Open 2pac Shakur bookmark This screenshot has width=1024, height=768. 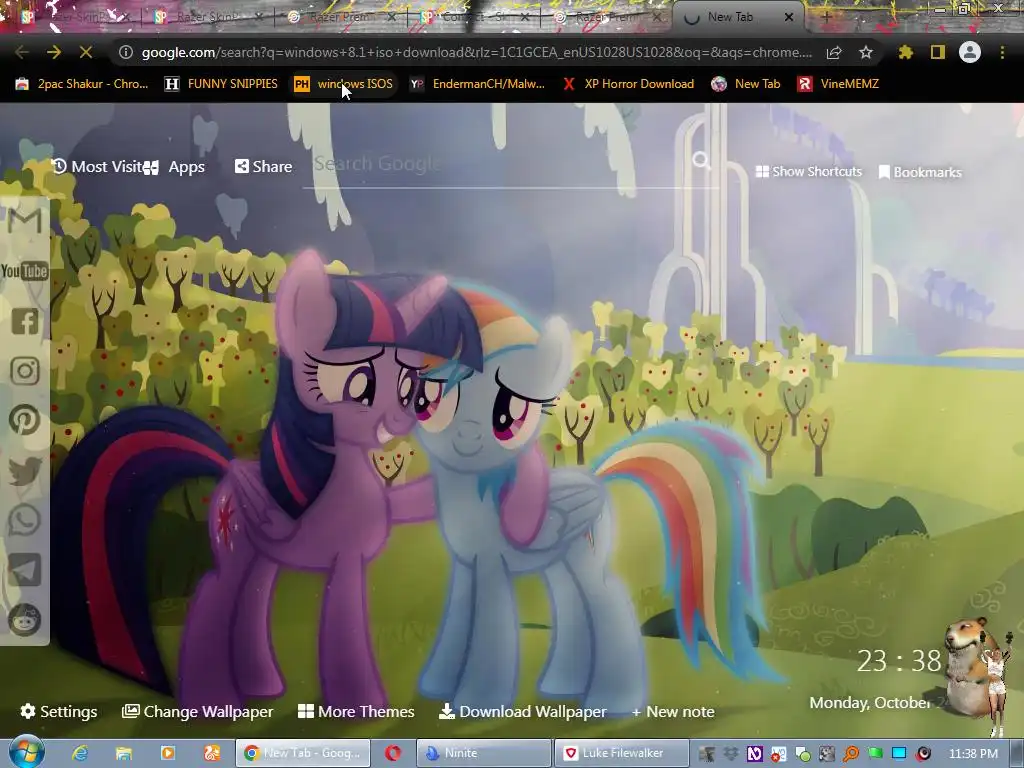tap(82, 84)
